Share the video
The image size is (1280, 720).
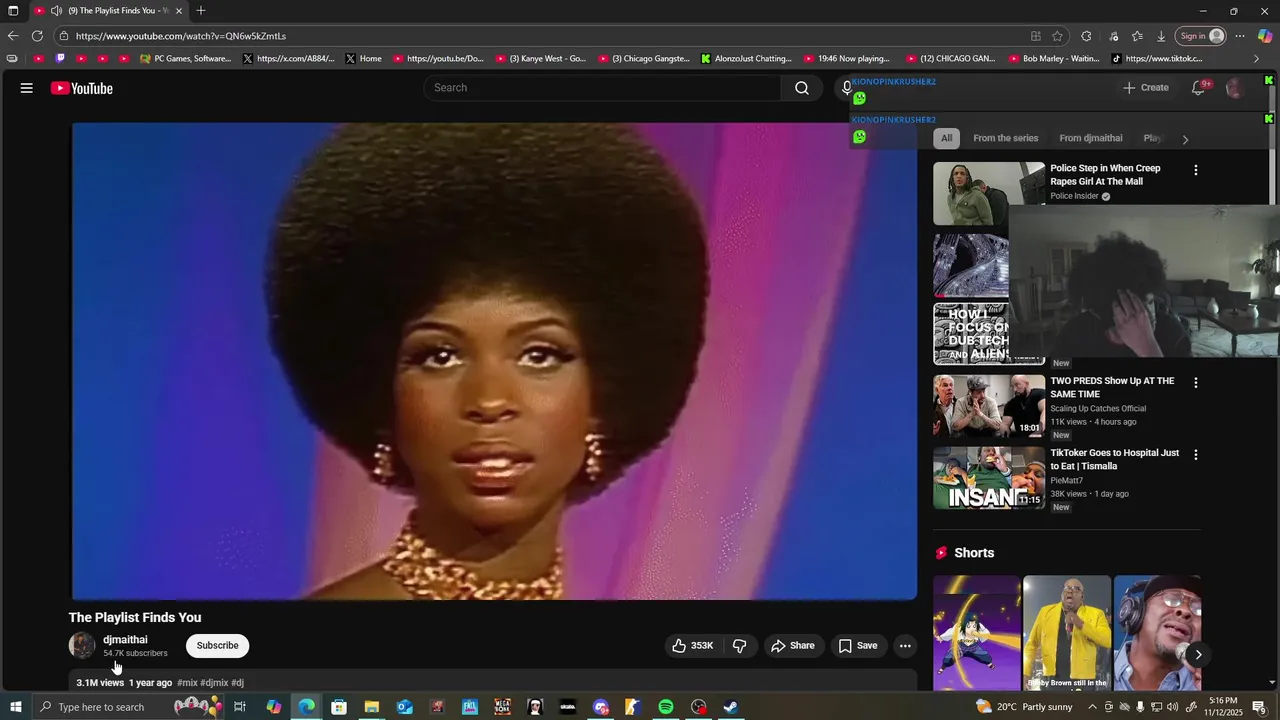(x=793, y=646)
